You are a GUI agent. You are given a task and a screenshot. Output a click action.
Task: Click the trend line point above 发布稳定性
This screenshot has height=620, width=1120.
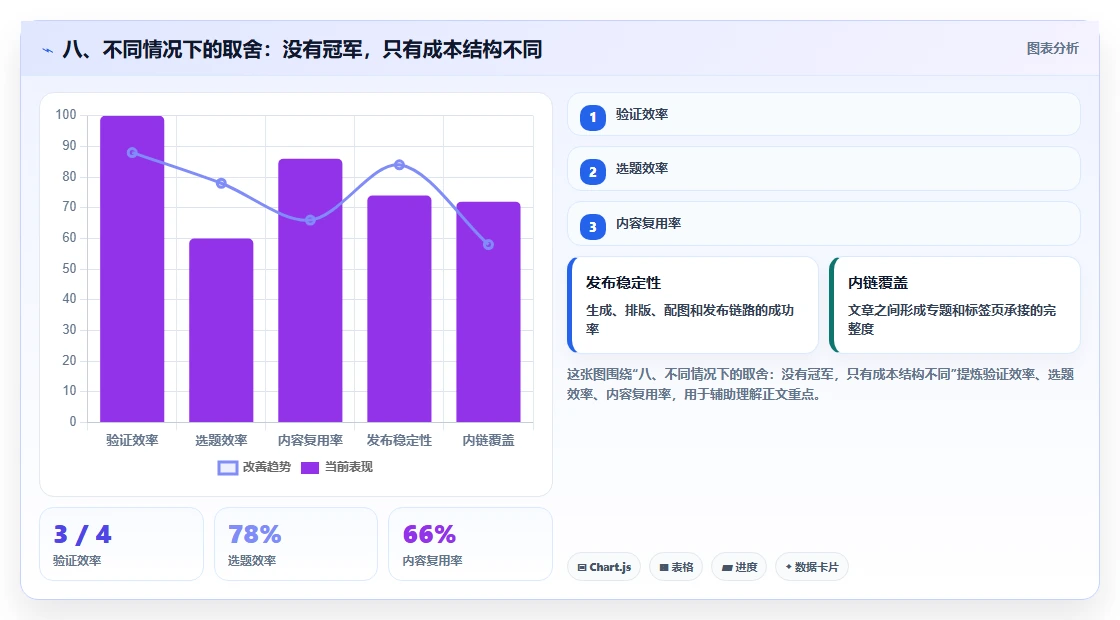[x=399, y=165]
